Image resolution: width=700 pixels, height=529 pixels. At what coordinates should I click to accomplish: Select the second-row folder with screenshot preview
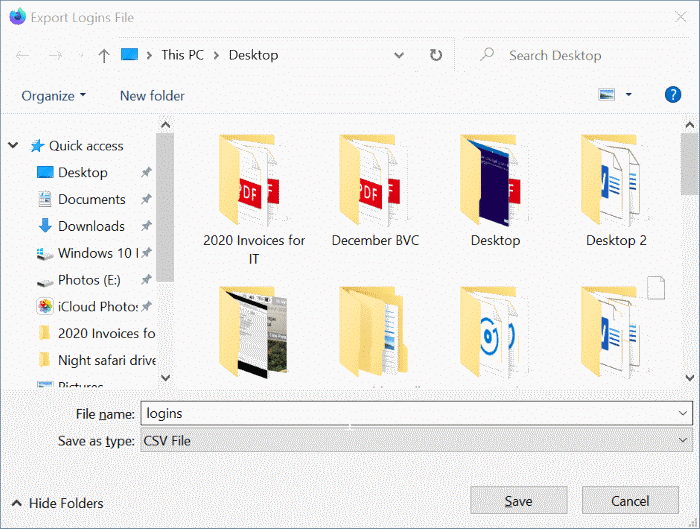click(x=254, y=332)
